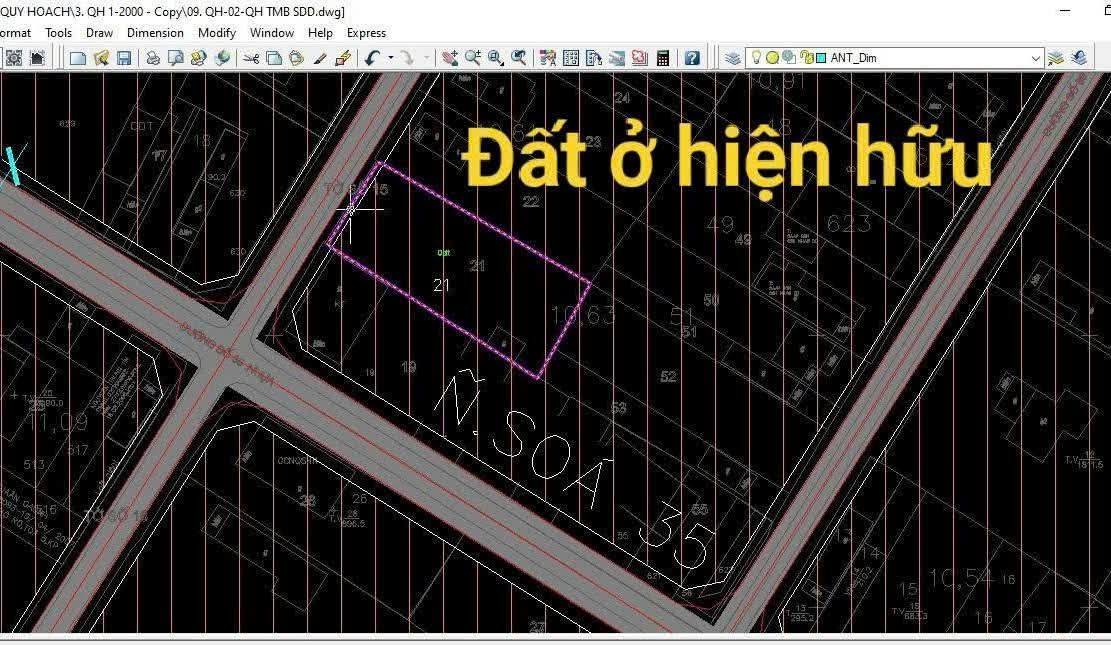Screen dimensions: 1111x646
Task: Toggle the layer on/off lightbulb icon
Action: [x=757, y=58]
